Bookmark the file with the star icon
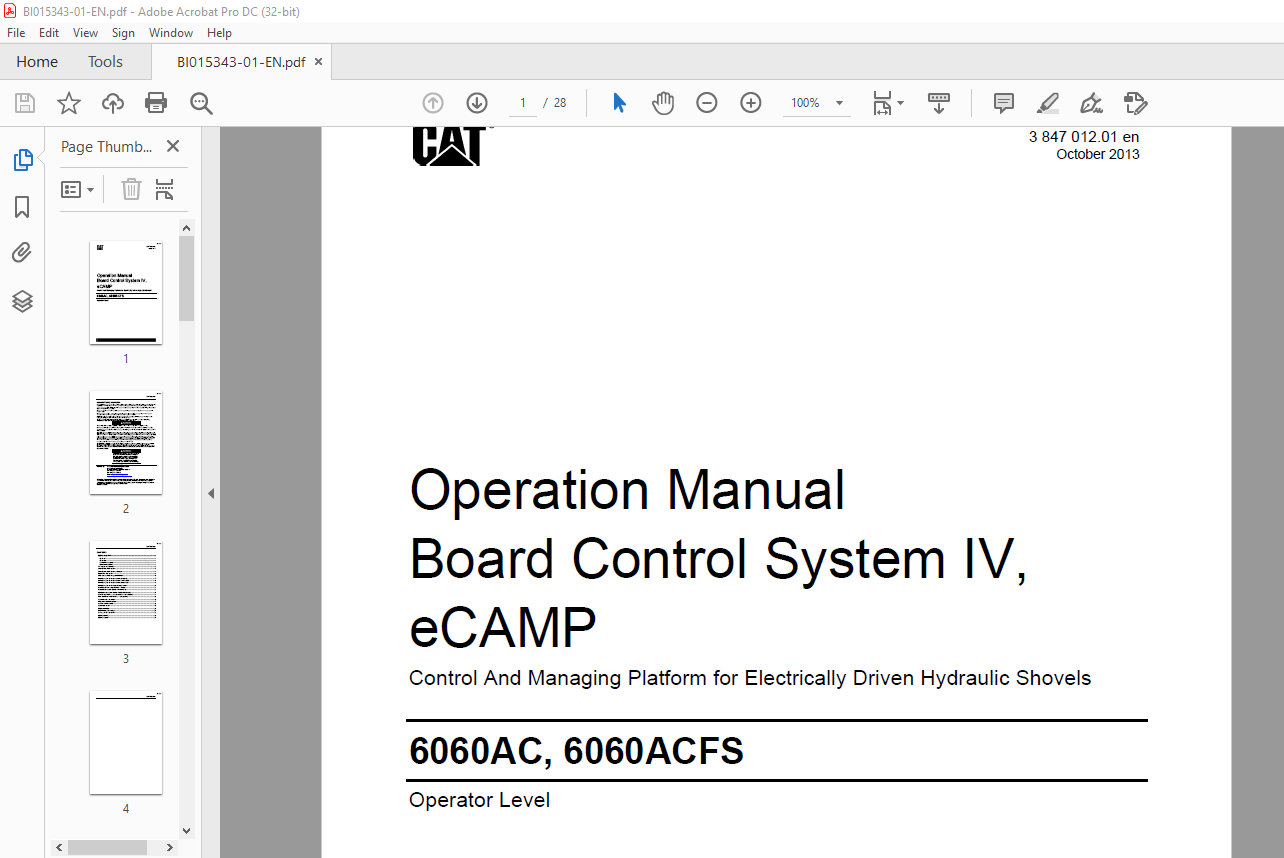The height and width of the screenshot is (858, 1284). (68, 103)
